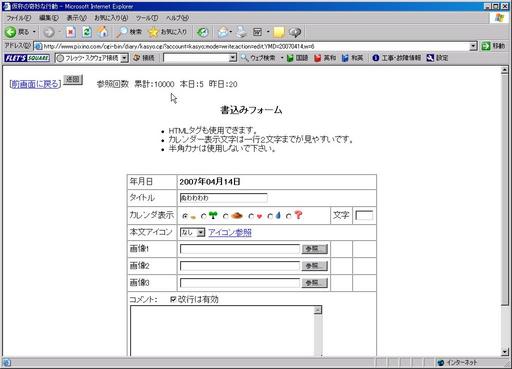Open the ファイル menu
This screenshot has width=512, height=369.
pyautogui.click(x=19, y=18)
